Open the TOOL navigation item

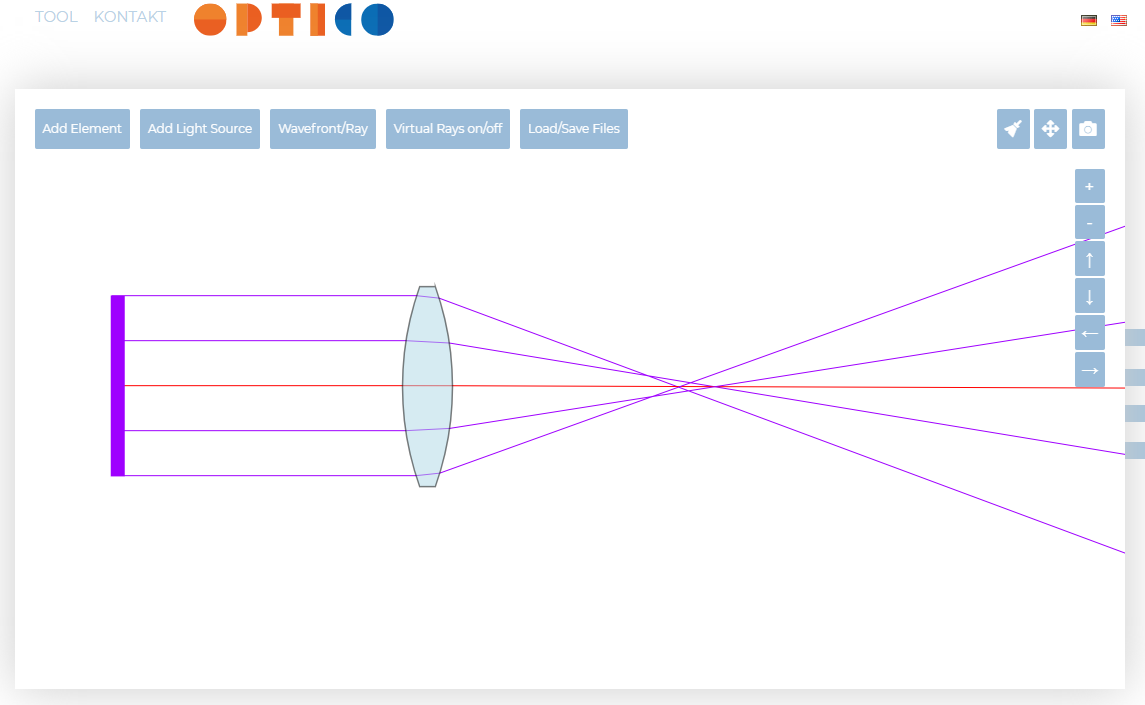pos(56,17)
